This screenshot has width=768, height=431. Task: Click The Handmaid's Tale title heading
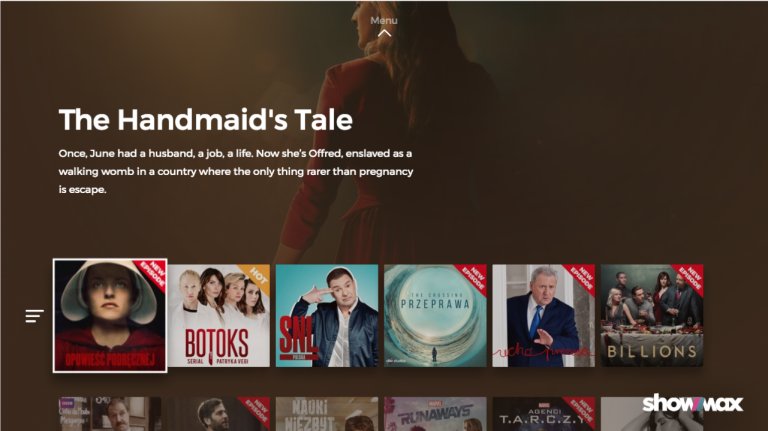[x=206, y=120]
